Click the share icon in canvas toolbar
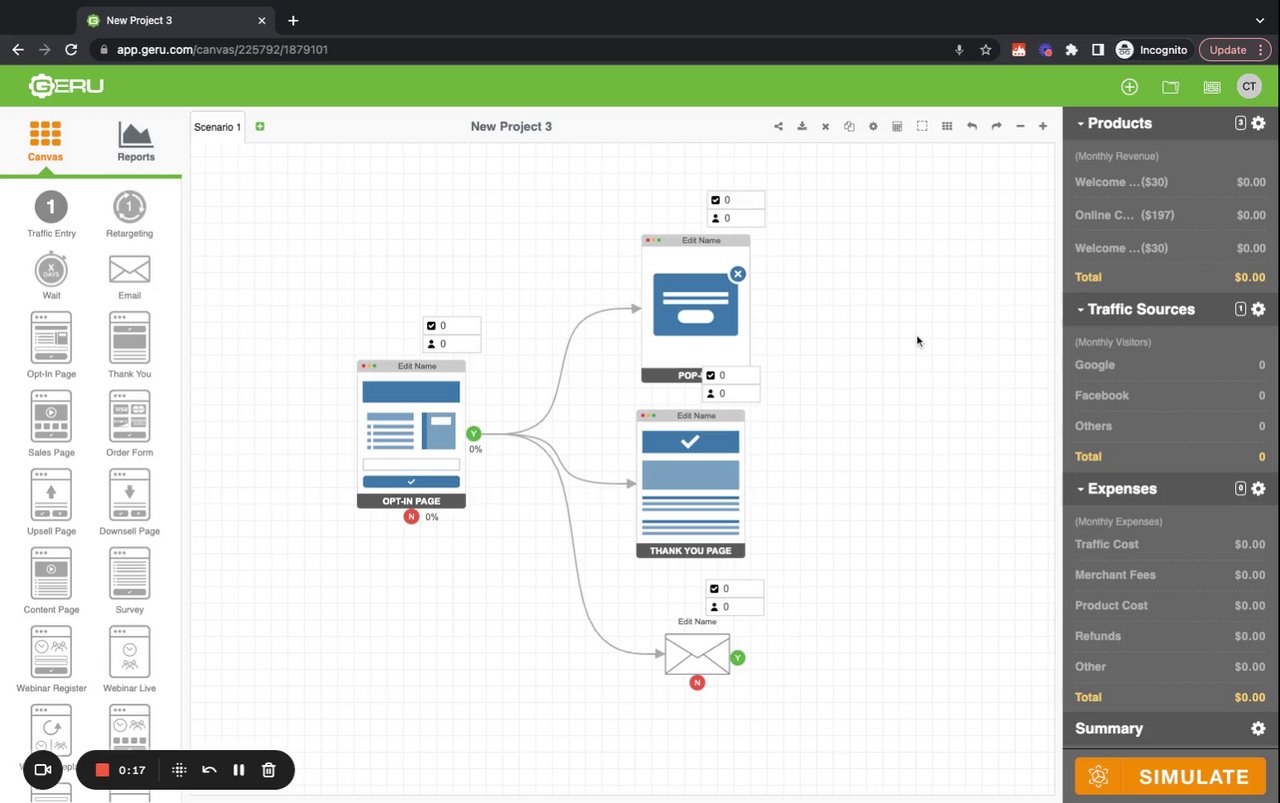Image resolution: width=1280 pixels, height=803 pixels. [x=778, y=126]
